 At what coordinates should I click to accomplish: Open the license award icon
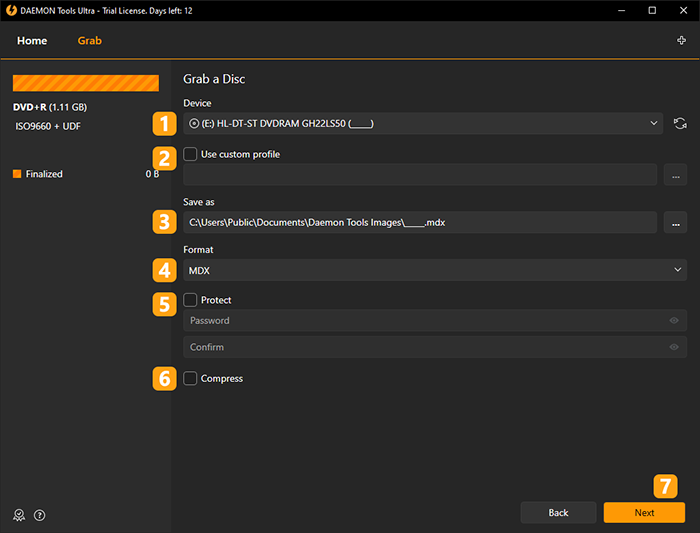pyautogui.click(x=19, y=515)
